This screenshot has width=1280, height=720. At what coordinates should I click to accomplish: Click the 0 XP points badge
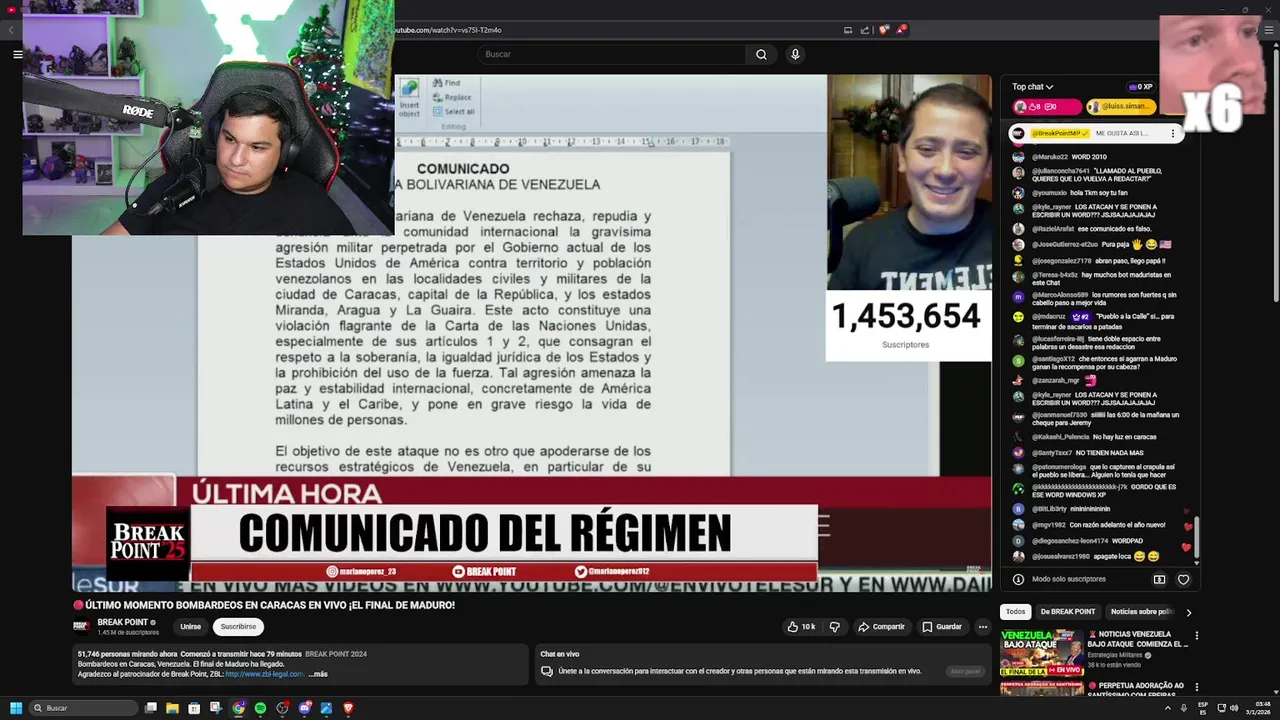(1140, 87)
